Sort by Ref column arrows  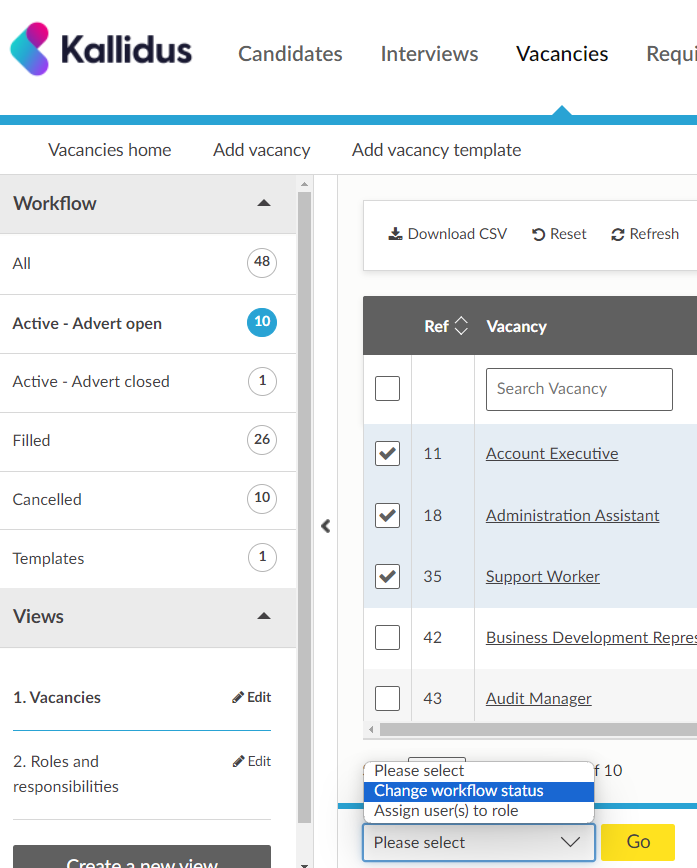pos(461,326)
